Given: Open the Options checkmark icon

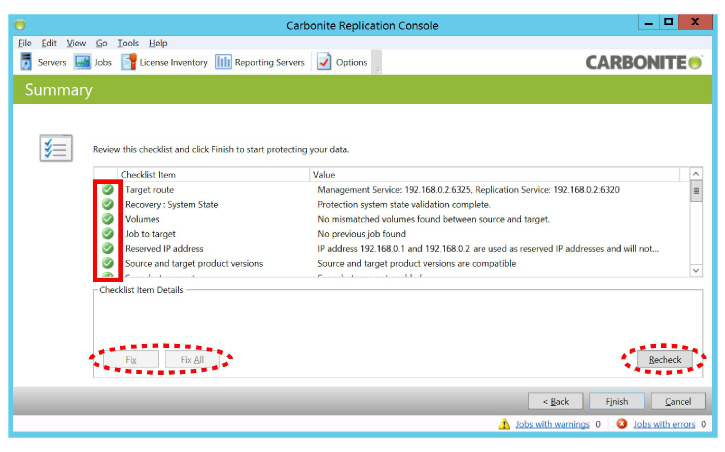Looking at the screenshot, I should 324,61.
